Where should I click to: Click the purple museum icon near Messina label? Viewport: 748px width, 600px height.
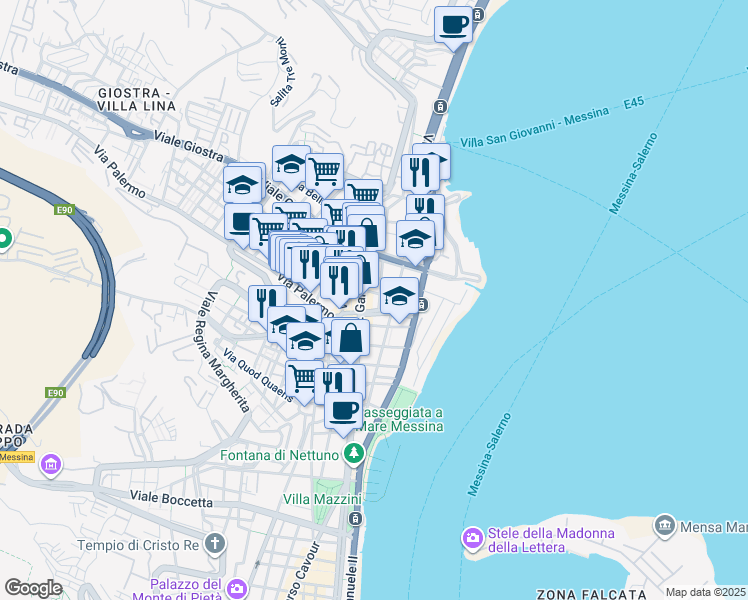[51, 465]
